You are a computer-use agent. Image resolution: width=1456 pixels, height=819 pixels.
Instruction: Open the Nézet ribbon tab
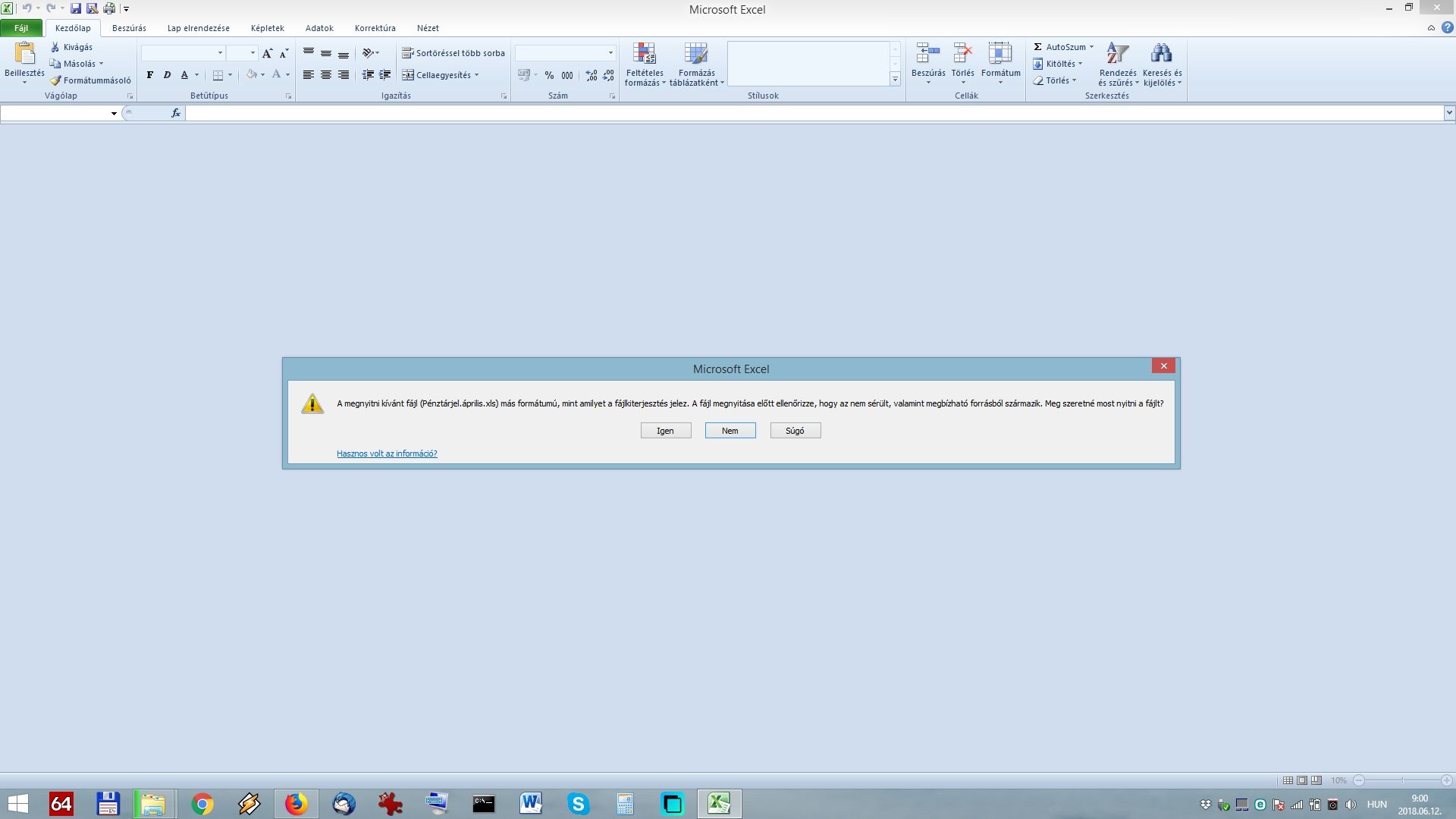coord(428,28)
